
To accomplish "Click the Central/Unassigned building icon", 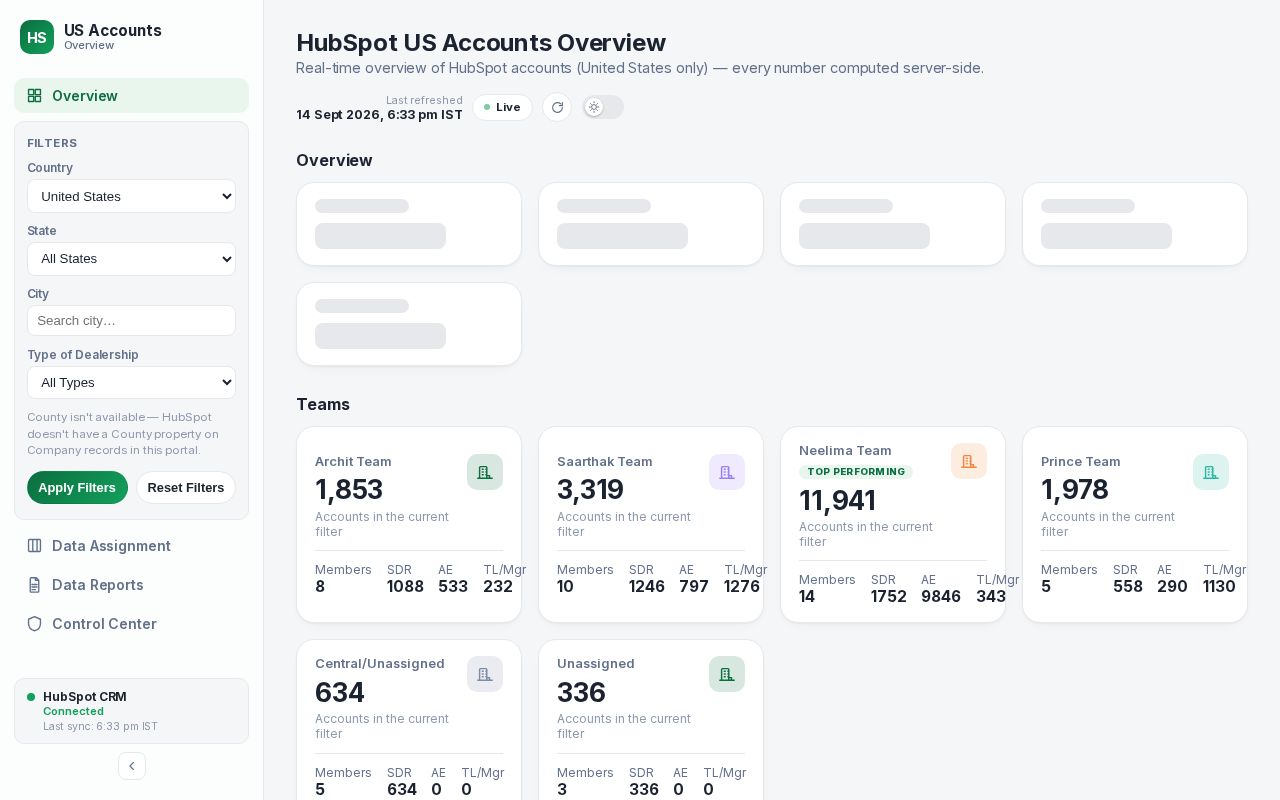I will 485,674.
